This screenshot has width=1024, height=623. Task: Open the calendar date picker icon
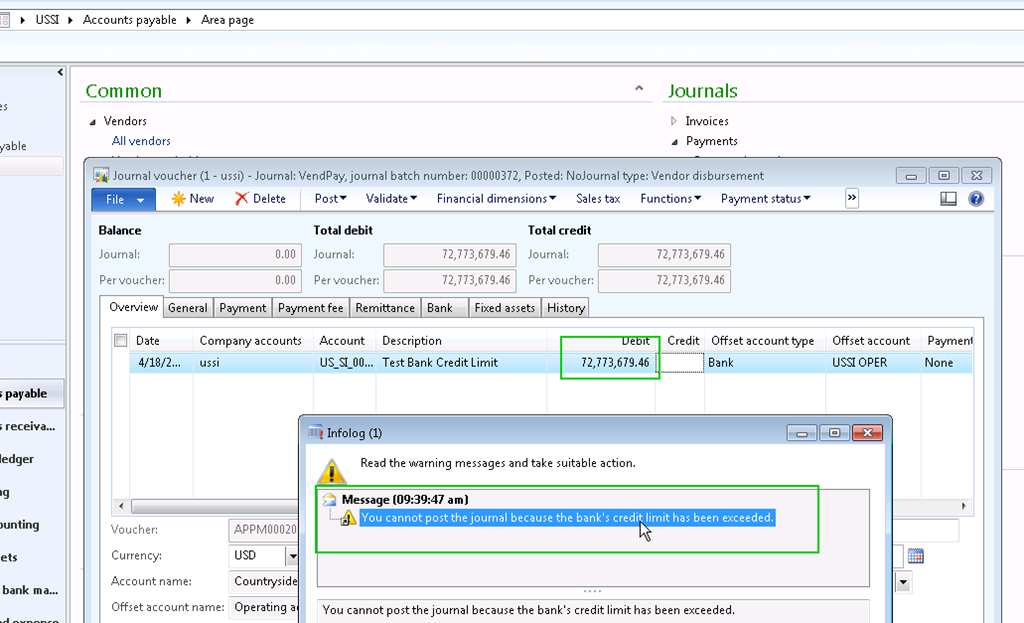(915, 556)
